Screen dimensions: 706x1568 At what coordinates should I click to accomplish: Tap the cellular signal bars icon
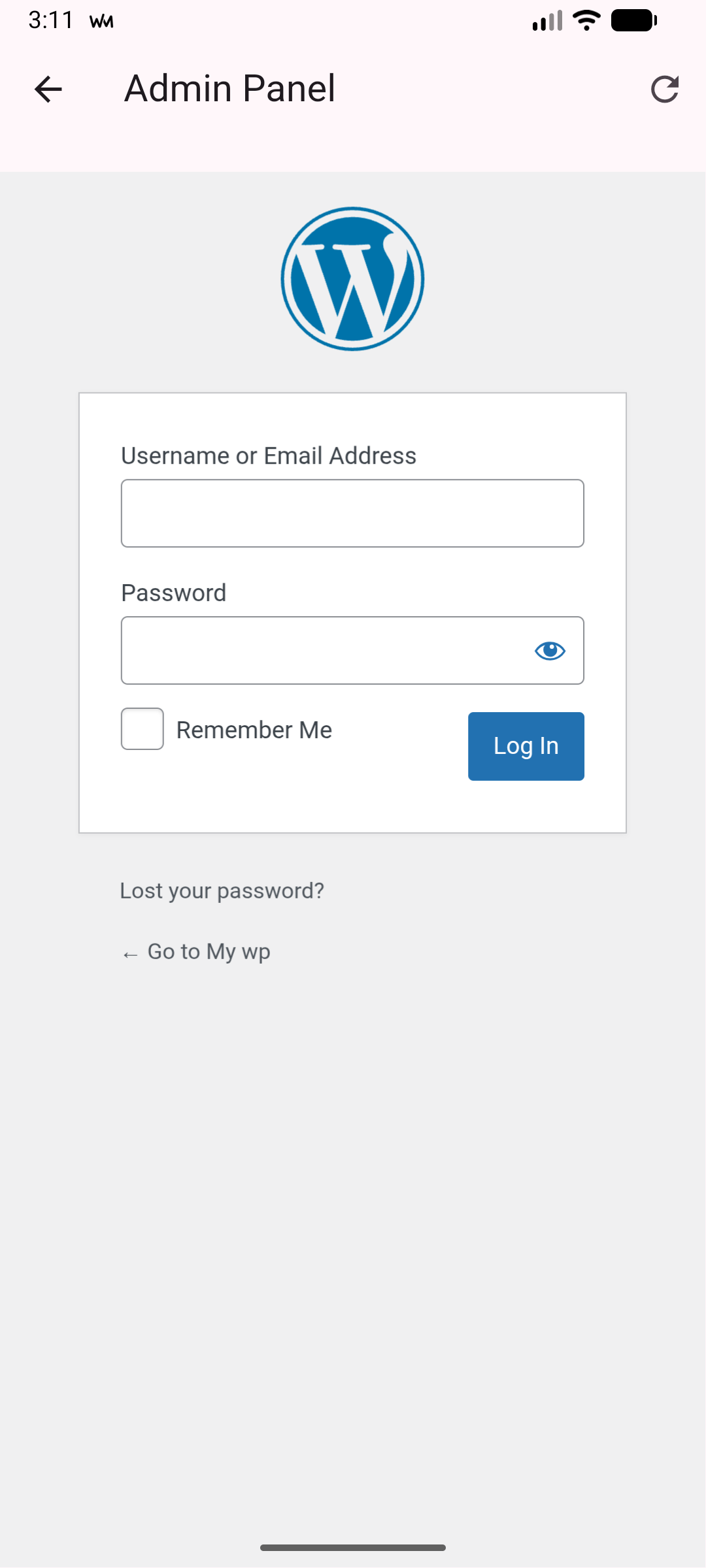tap(546, 20)
